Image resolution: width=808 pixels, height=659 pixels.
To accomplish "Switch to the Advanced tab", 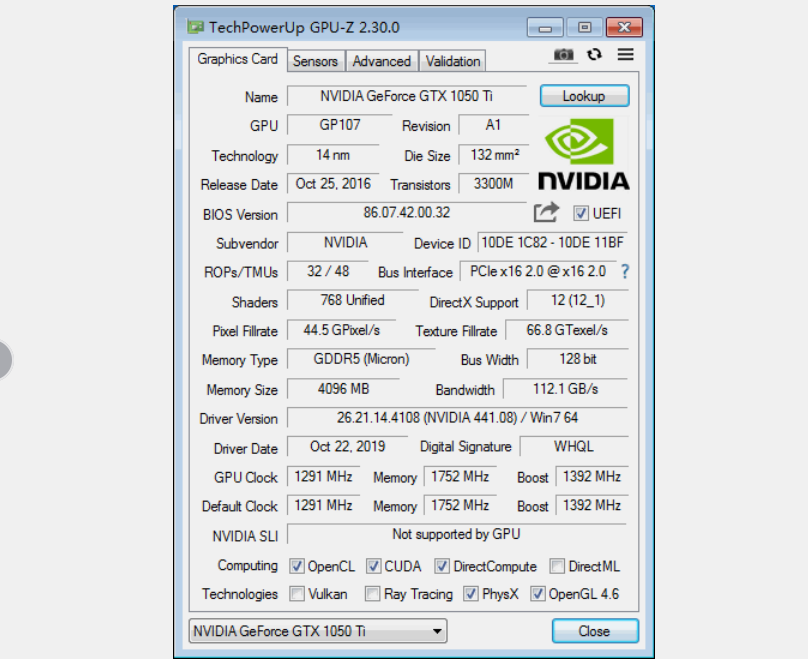I will 382,61.
